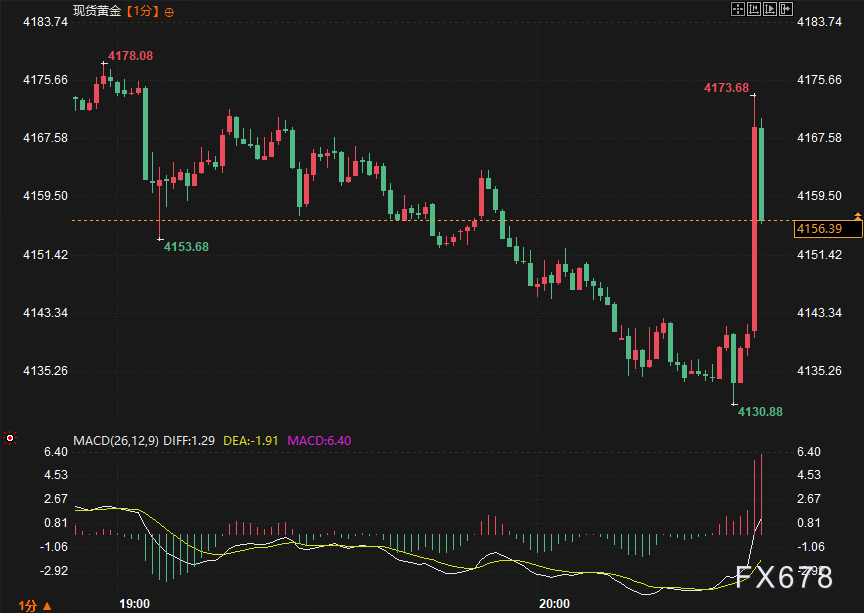Click the orange circle-plus icon beside 1分

[x=169, y=12]
